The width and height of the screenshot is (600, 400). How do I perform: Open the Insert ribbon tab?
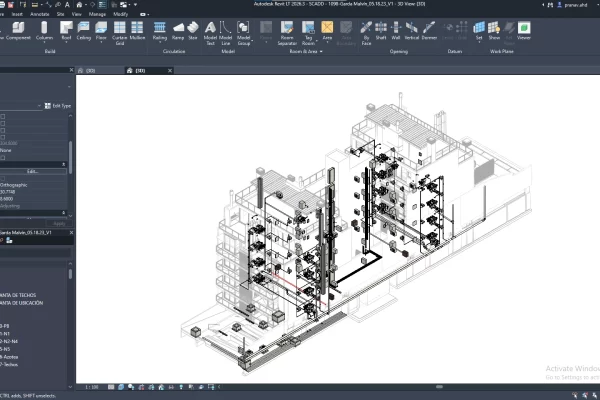(17, 14)
